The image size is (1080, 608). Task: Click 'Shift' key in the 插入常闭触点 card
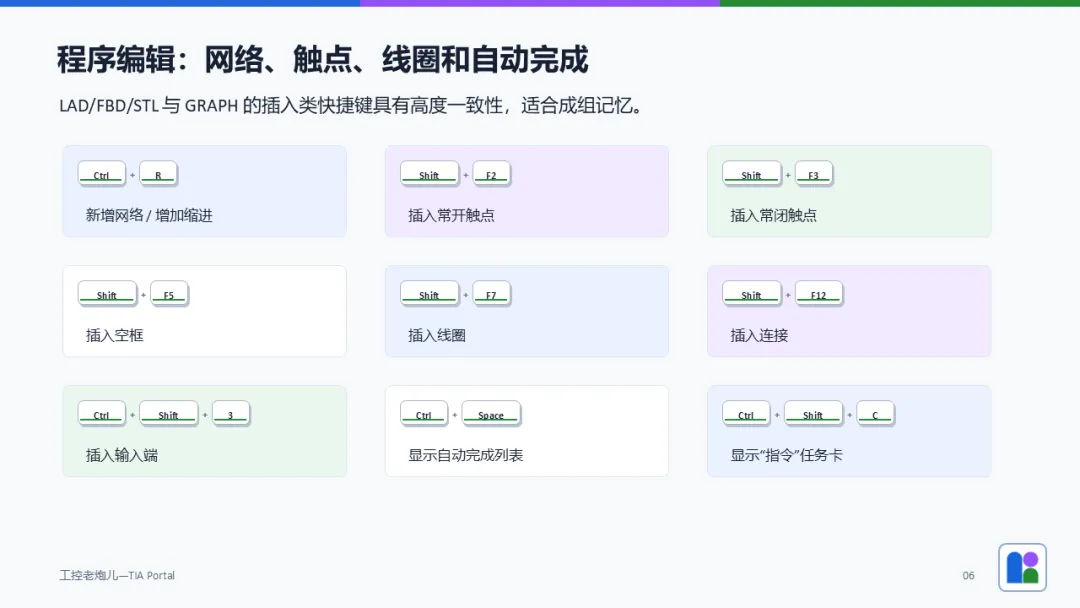(751, 174)
